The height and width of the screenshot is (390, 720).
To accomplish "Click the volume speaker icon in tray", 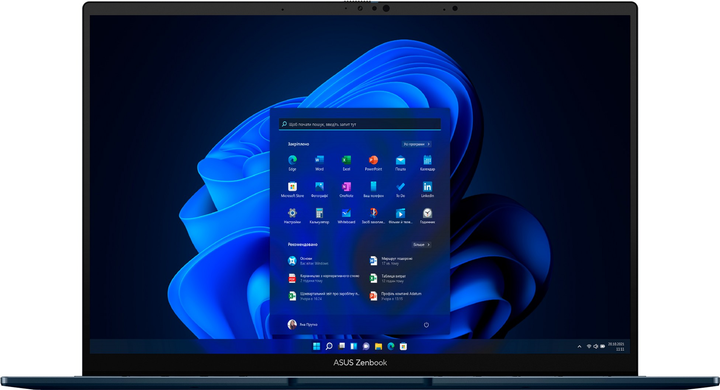I will click(596, 347).
